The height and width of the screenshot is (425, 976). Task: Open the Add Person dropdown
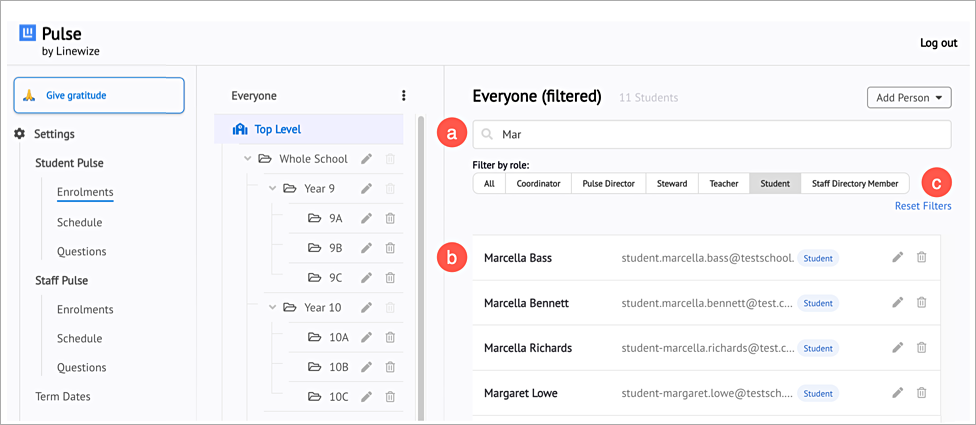coord(909,98)
